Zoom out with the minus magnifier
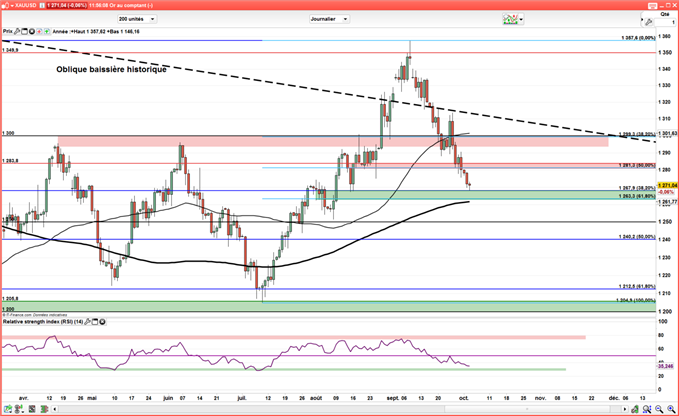Viewport: 679px width, 416px height. click(x=659, y=409)
